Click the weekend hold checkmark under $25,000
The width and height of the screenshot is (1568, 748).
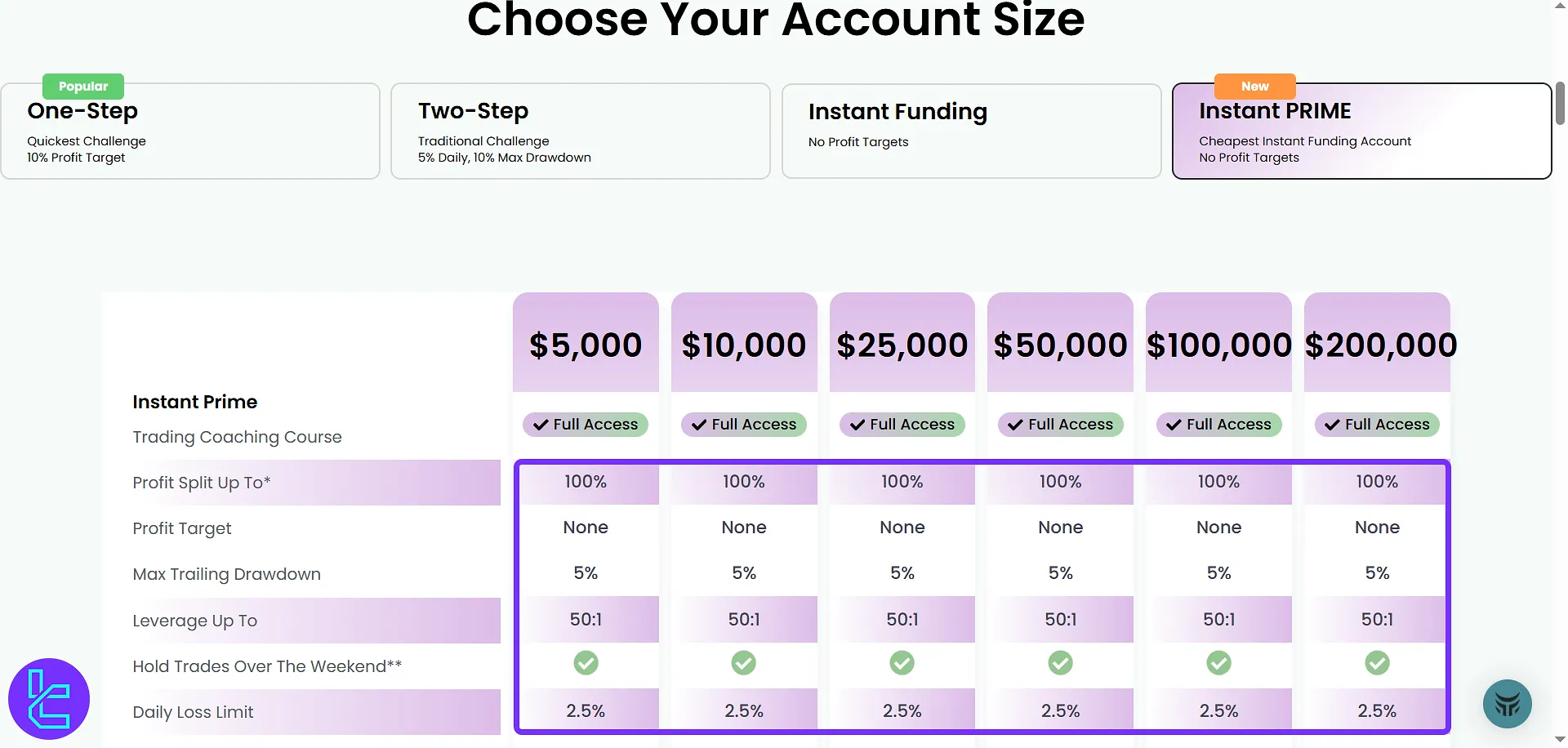(902, 663)
